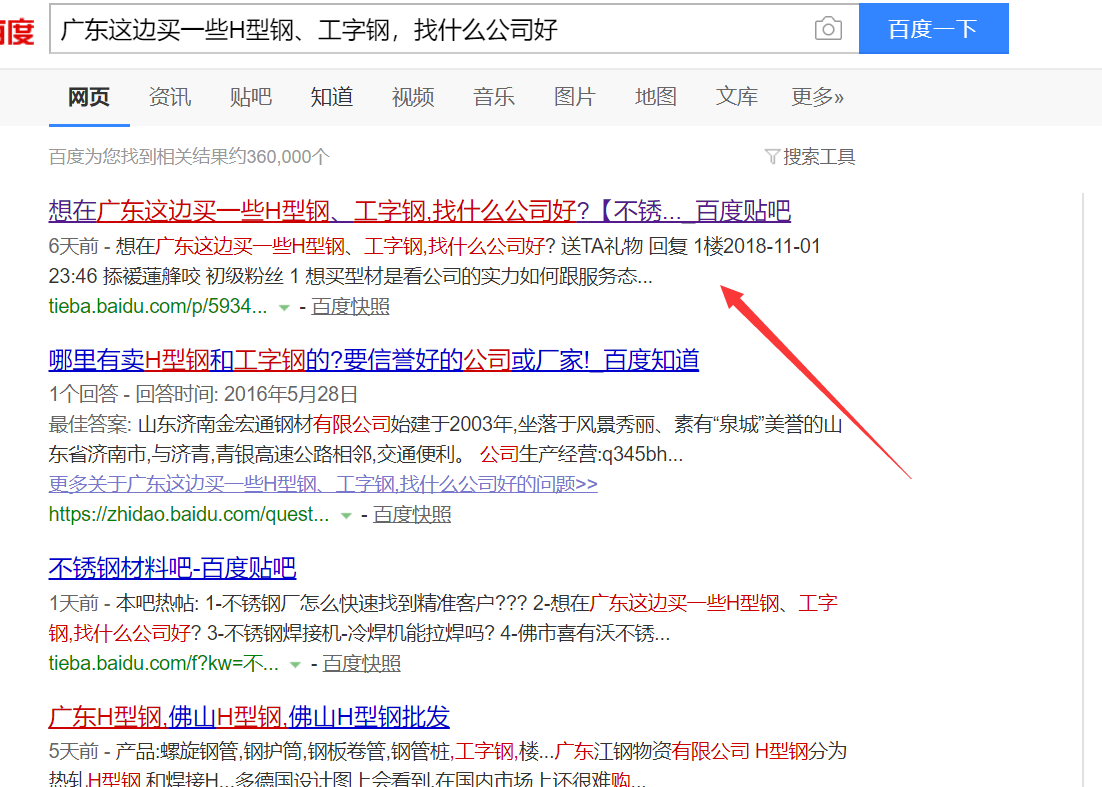The image size is (1102, 787).
Task: Open 百度快照 for the zhidao.baidu.com result
Action: (412, 514)
